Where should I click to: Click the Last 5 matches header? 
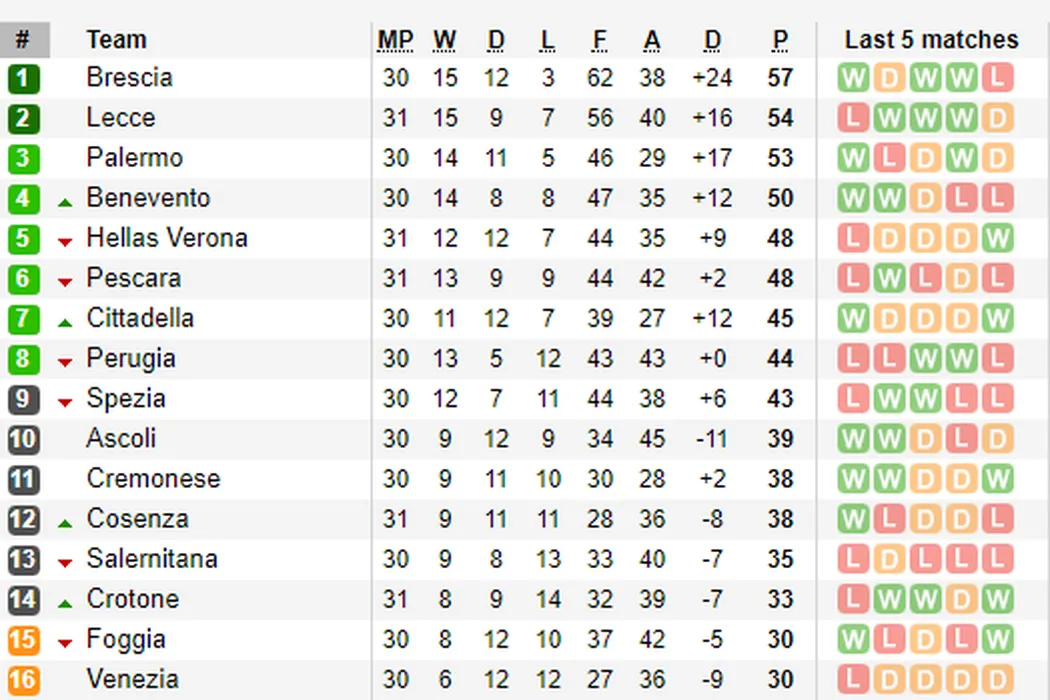[931, 40]
